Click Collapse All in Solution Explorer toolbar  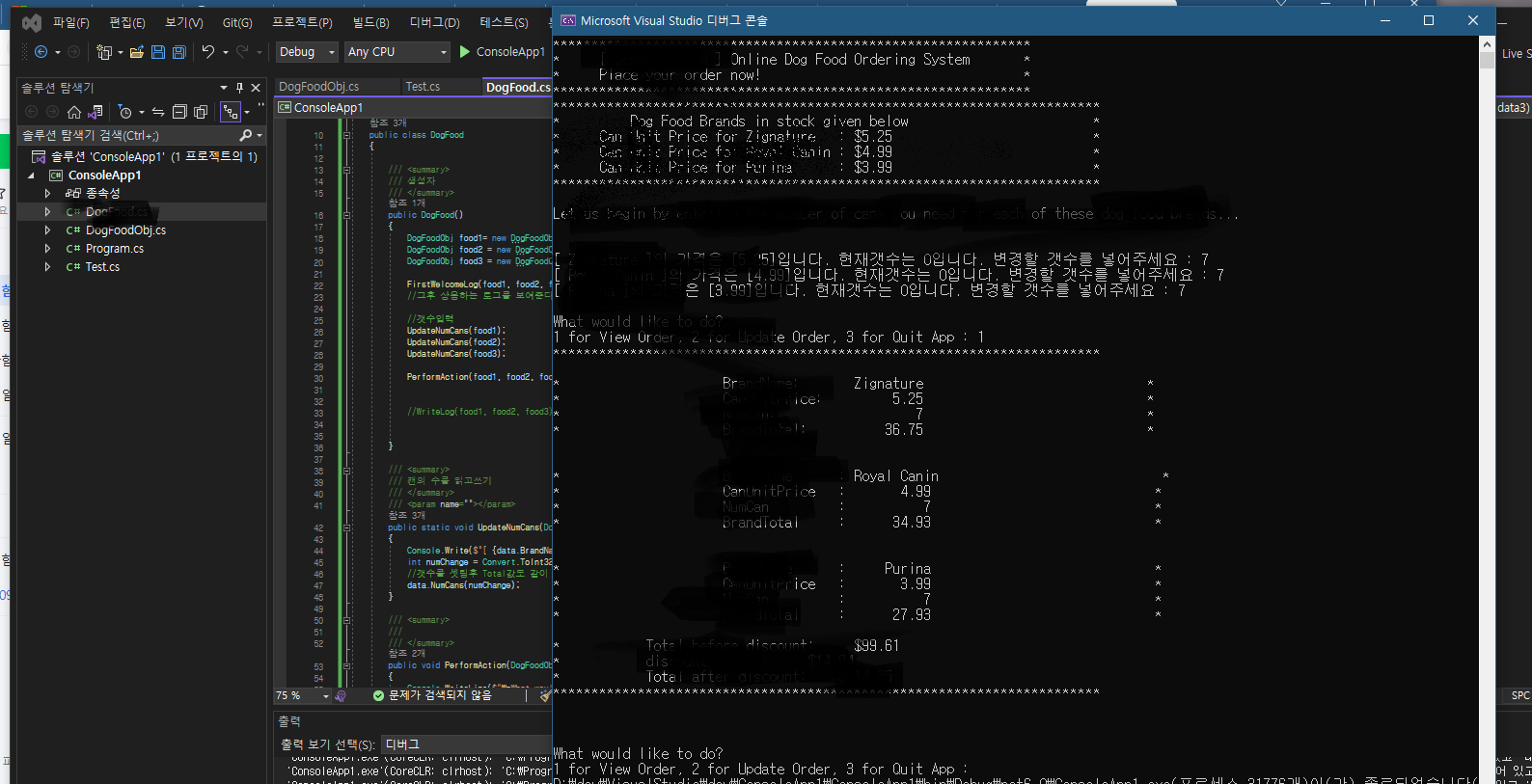pos(179,112)
